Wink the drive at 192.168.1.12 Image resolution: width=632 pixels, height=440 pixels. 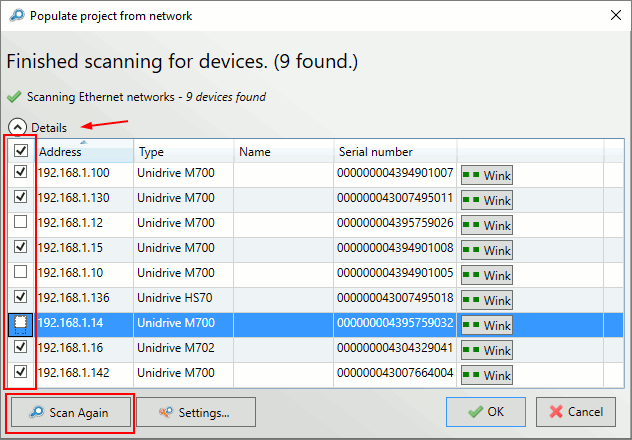click(487, 225)
